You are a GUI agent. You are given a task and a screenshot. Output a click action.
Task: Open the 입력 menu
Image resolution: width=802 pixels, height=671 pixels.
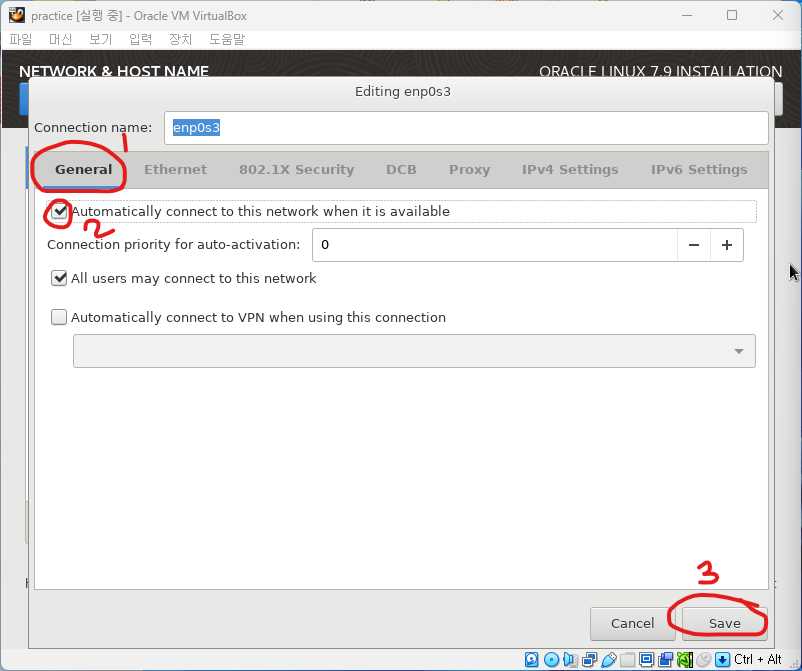click(x=140, y=39)
